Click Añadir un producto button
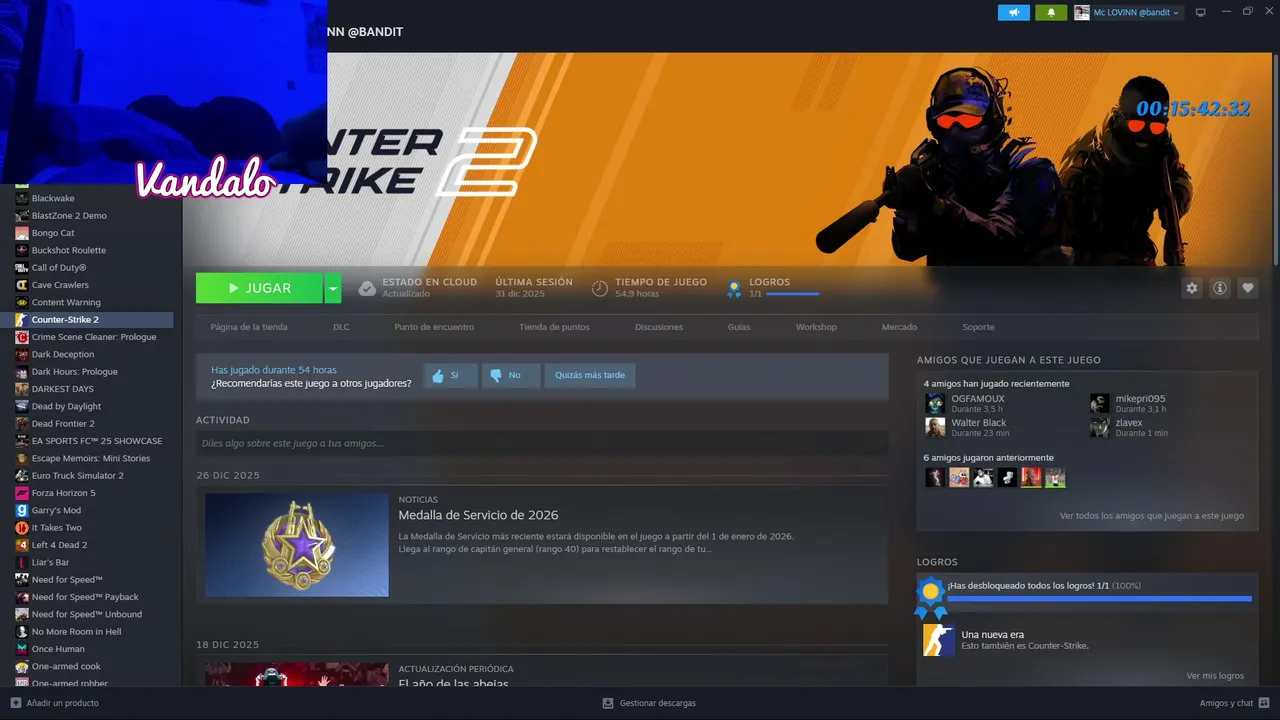1280x720 pixels. pos(55,703)
